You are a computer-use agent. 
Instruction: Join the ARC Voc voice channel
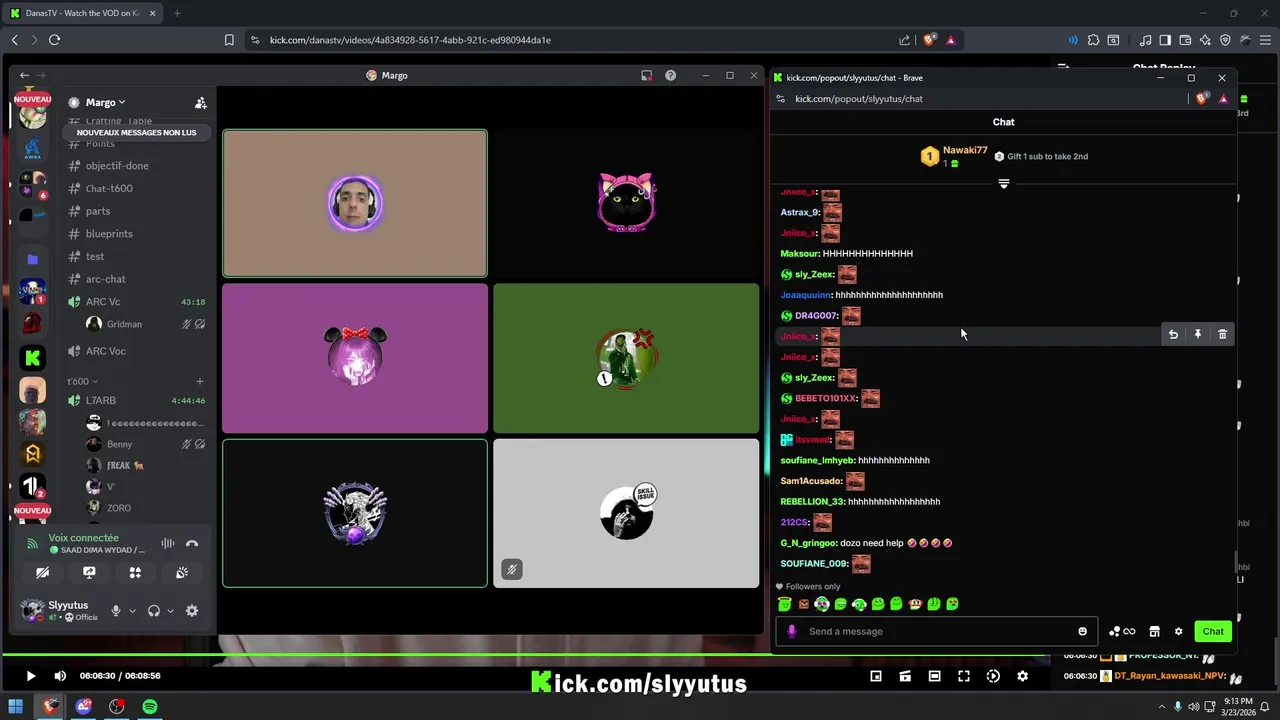click(106, 351)
